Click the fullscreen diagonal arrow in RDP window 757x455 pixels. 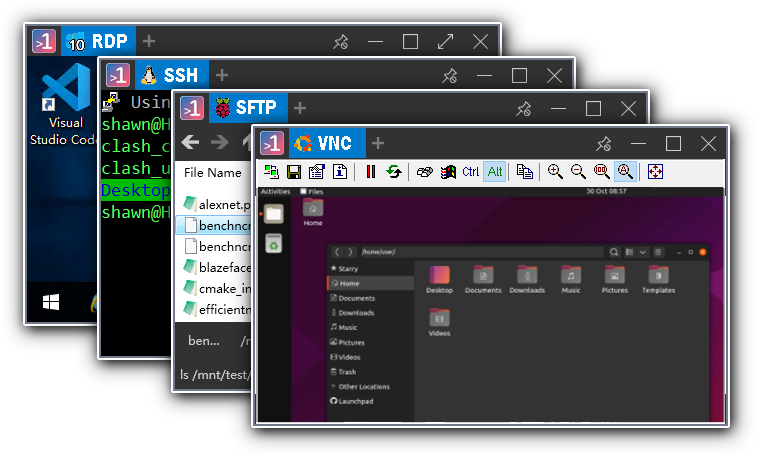click(445, 42)
